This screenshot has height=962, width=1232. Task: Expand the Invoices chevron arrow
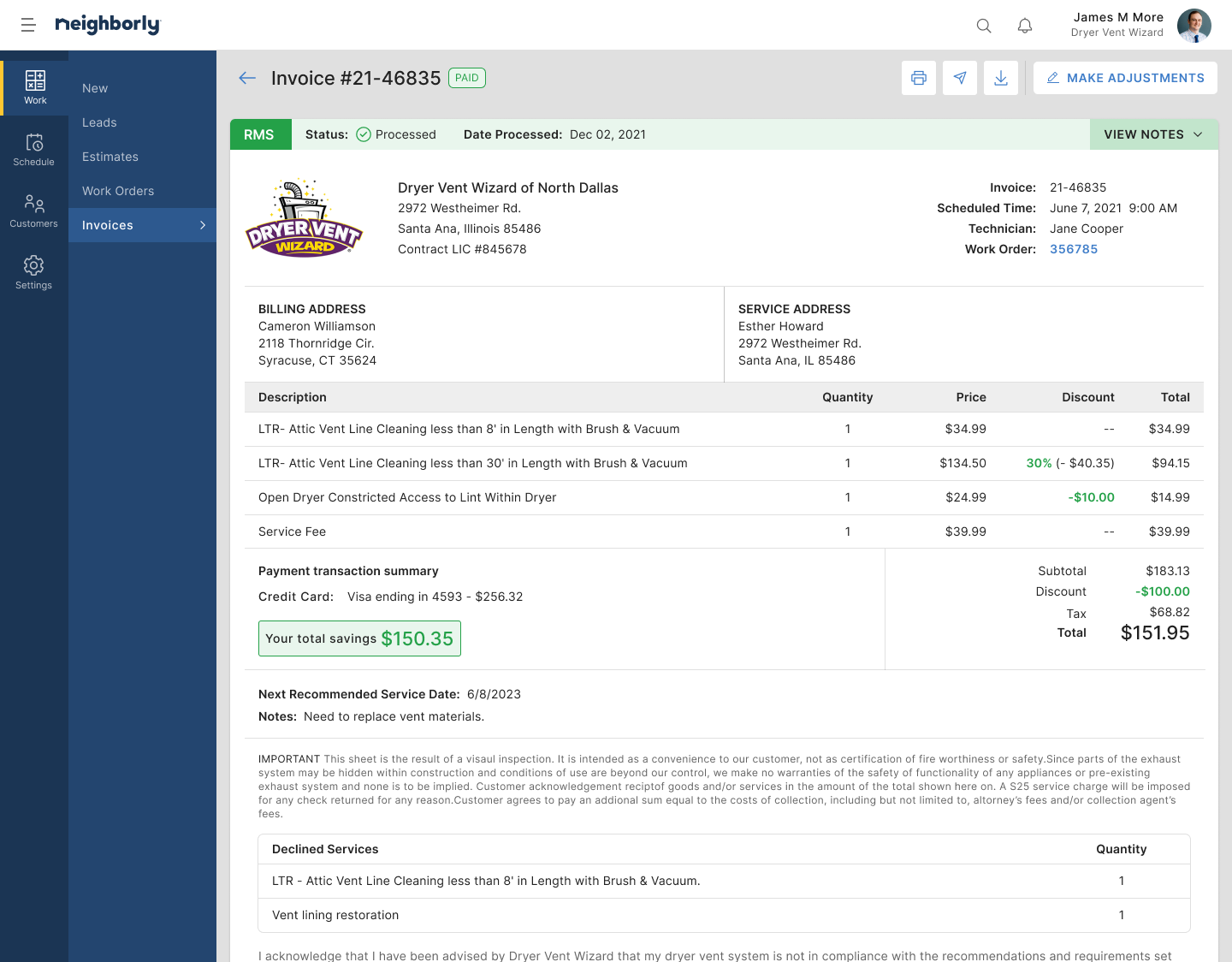[x=203, y=225]
